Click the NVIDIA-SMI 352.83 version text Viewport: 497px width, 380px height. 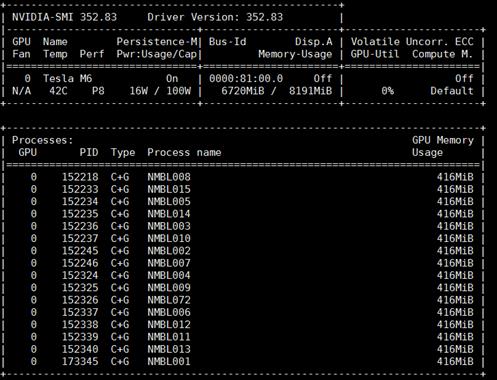(x=64, y=17)
